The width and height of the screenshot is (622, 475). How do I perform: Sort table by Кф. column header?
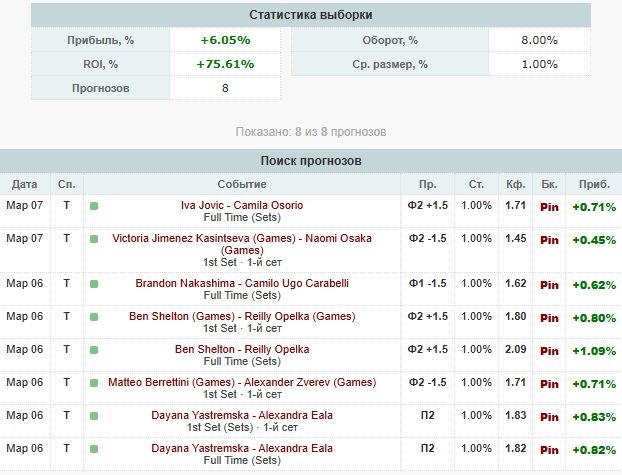[516, 185]
